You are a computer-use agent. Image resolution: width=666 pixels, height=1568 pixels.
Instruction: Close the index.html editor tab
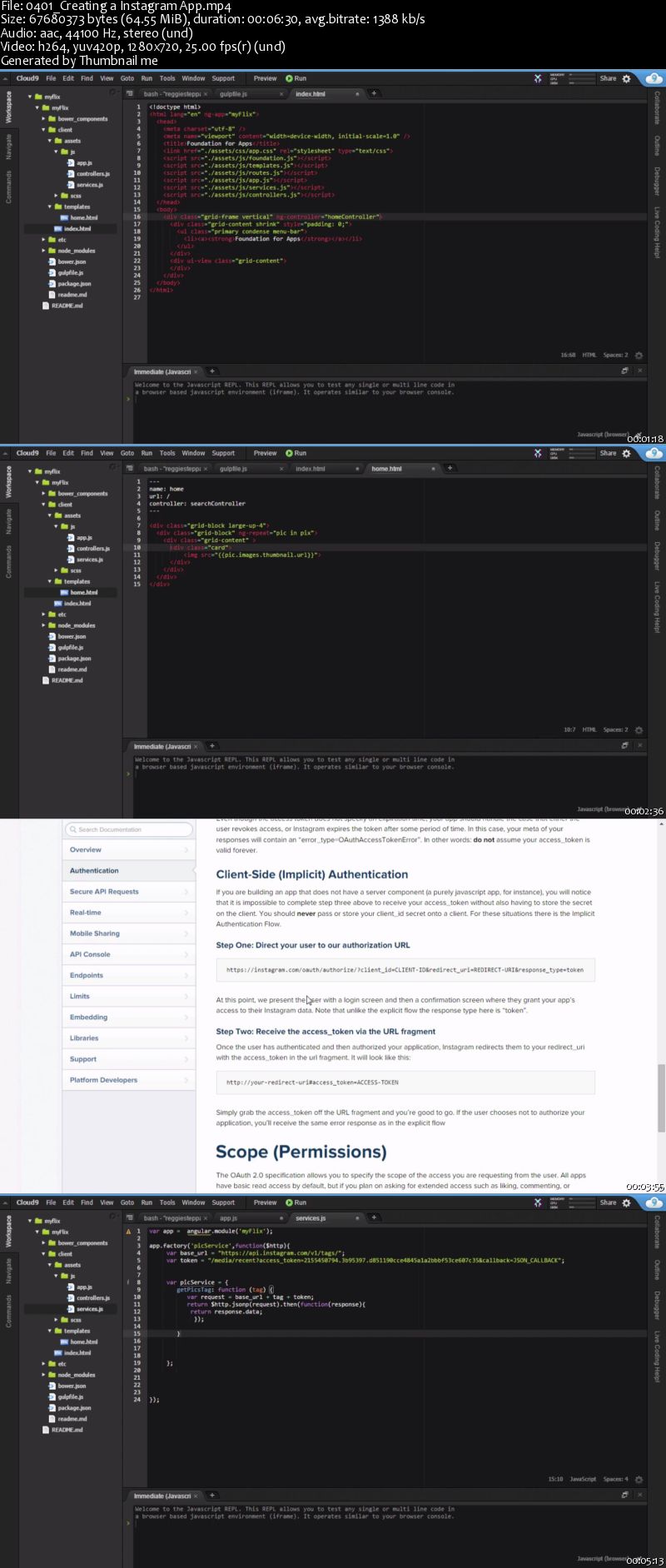pyautogui.click(x=357, y=94)
